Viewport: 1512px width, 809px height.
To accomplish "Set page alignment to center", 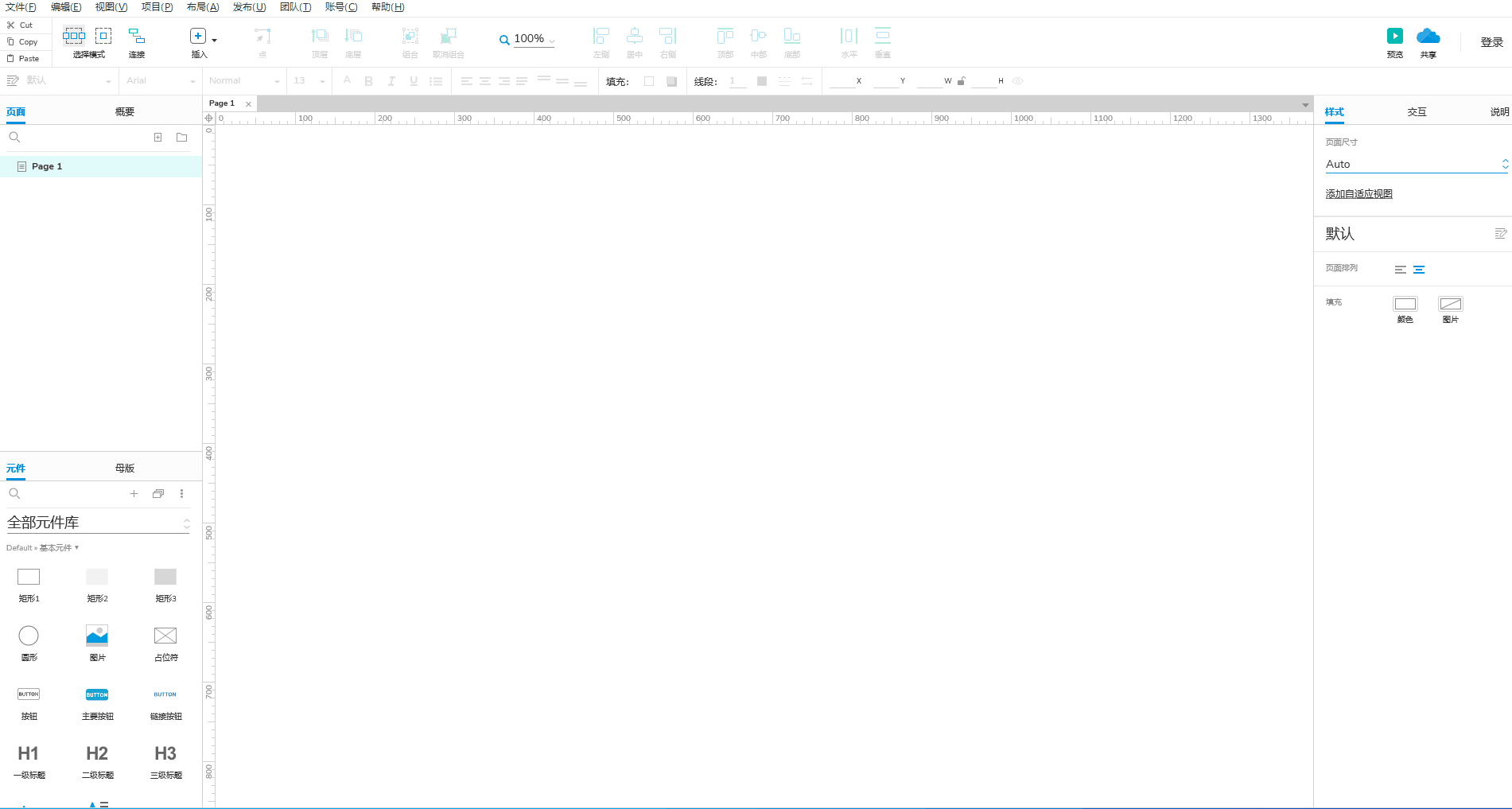I will tap(1419, 270).
